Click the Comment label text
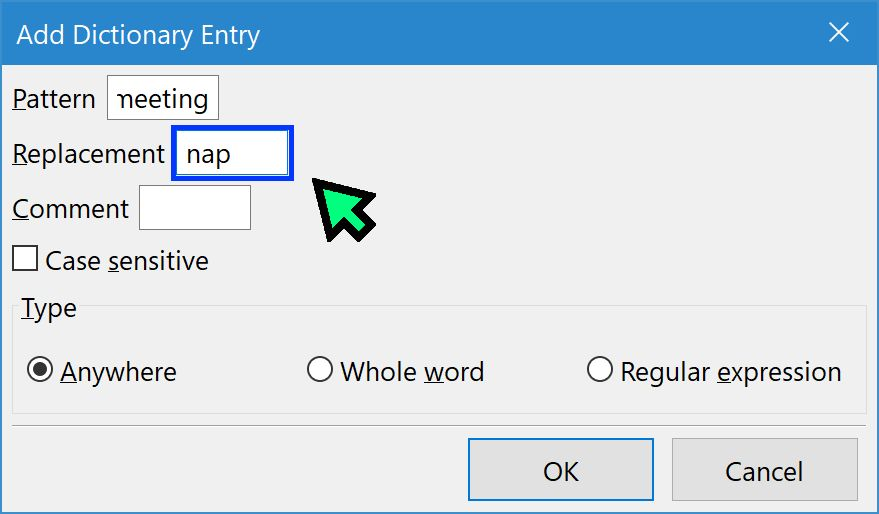 coord(70,209)
